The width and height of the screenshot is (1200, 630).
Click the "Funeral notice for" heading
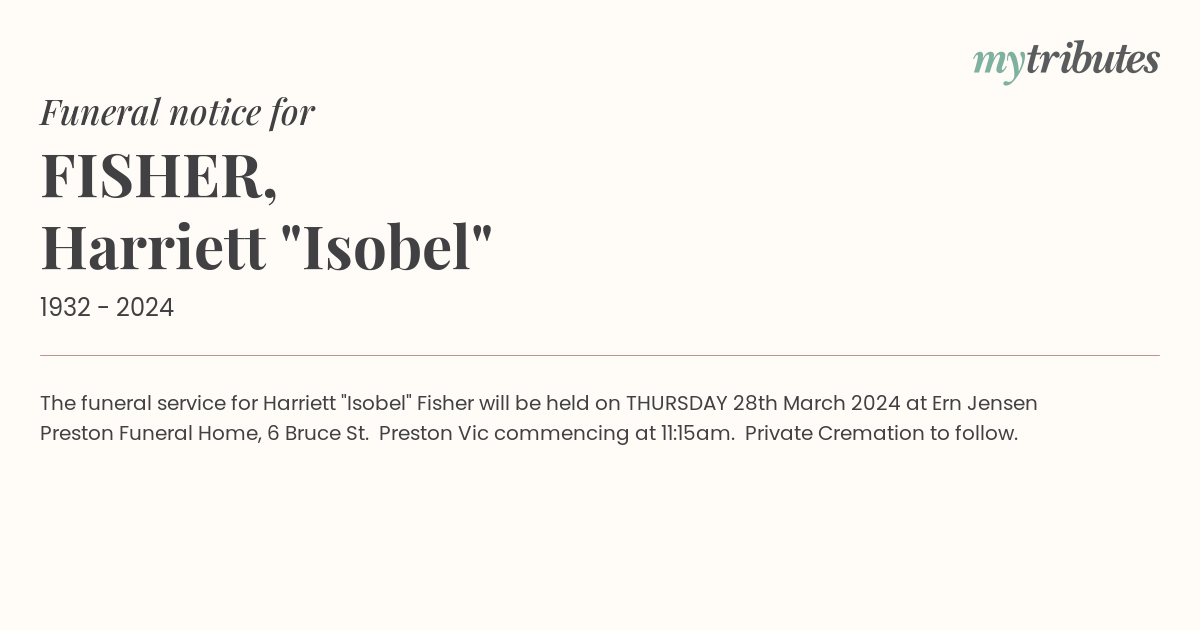click(177, 112)
